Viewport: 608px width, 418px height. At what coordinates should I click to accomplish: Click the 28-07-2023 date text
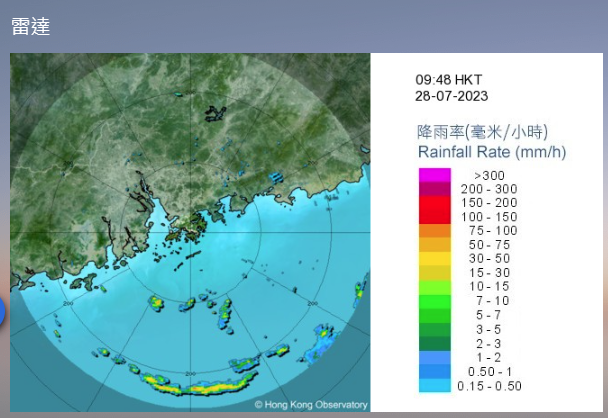452,97
